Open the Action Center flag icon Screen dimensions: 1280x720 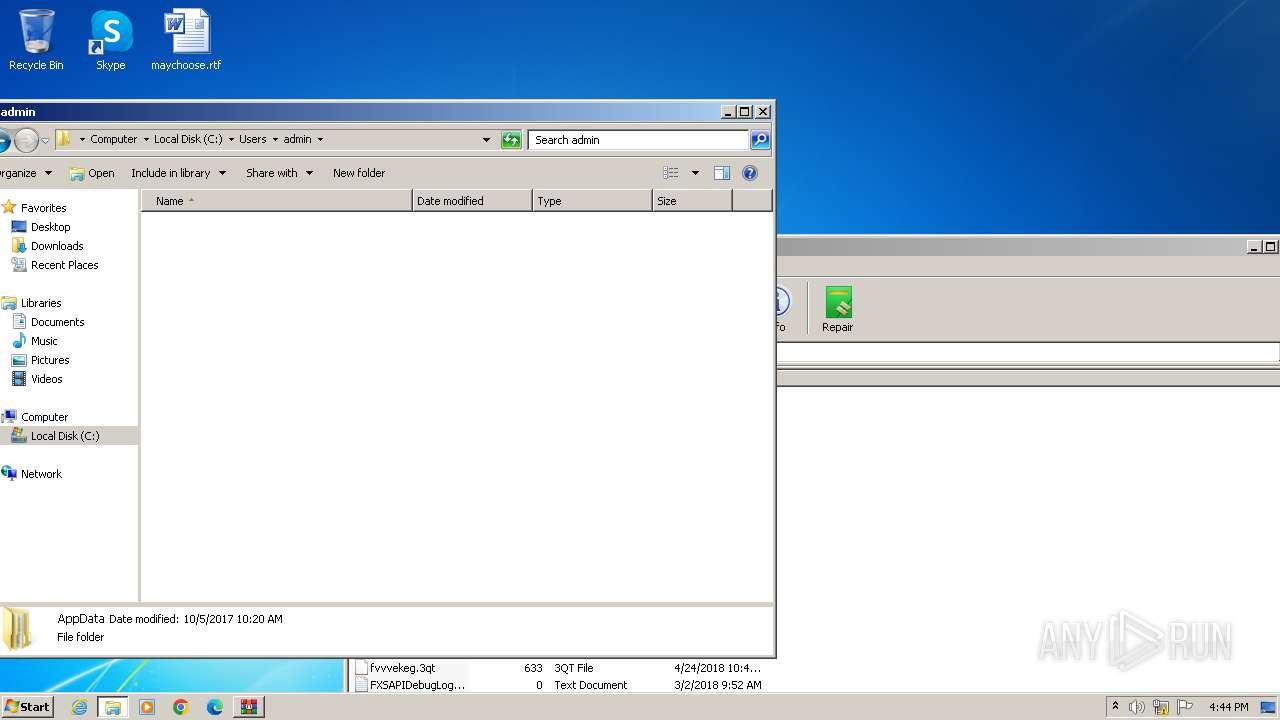pyautogui.click(x=1185, y=707)
